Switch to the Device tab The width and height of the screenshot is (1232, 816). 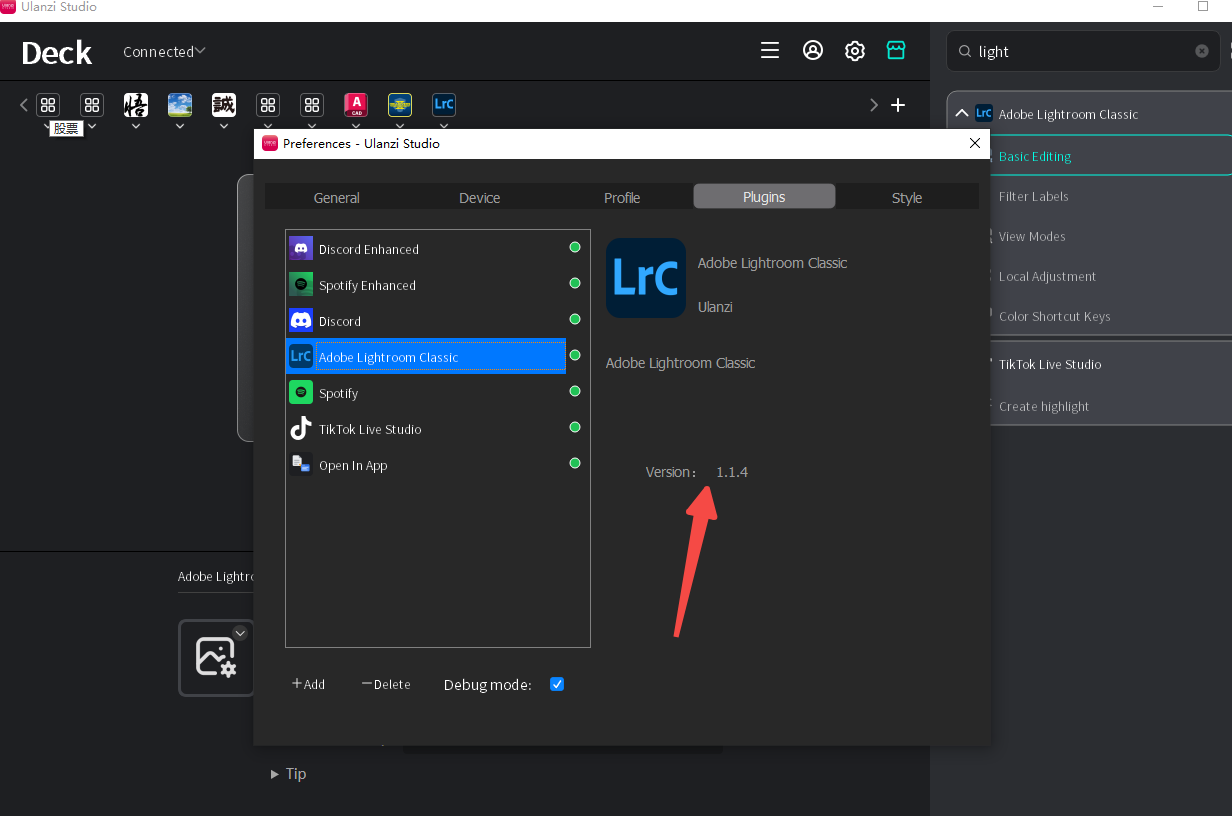479,197
